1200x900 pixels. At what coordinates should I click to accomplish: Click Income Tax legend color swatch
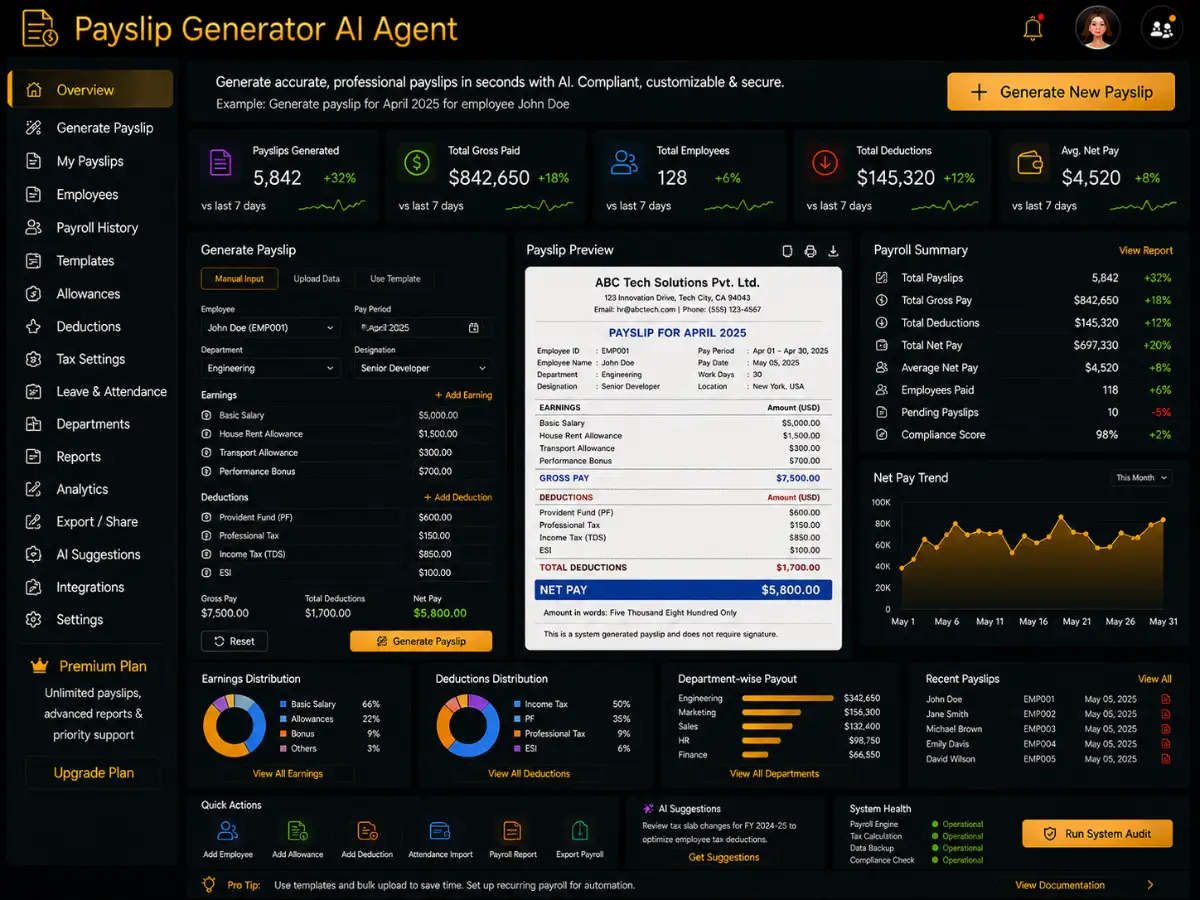[517, 705]
